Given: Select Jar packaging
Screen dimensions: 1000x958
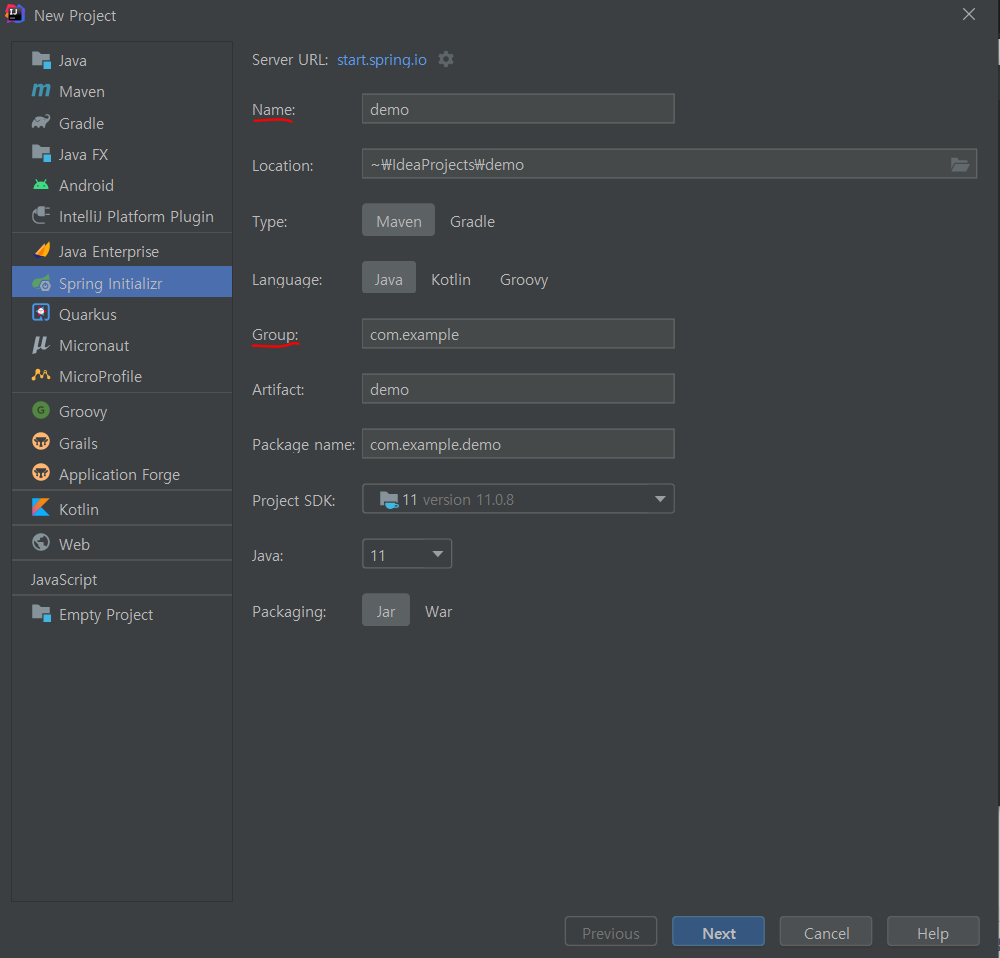Looking at the screenshot, I should click(386, 610).
